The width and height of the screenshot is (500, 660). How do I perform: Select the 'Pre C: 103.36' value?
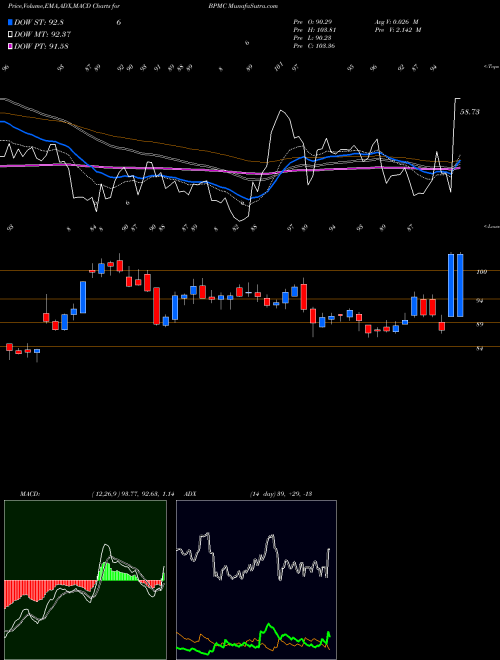(x=314, y=46)
